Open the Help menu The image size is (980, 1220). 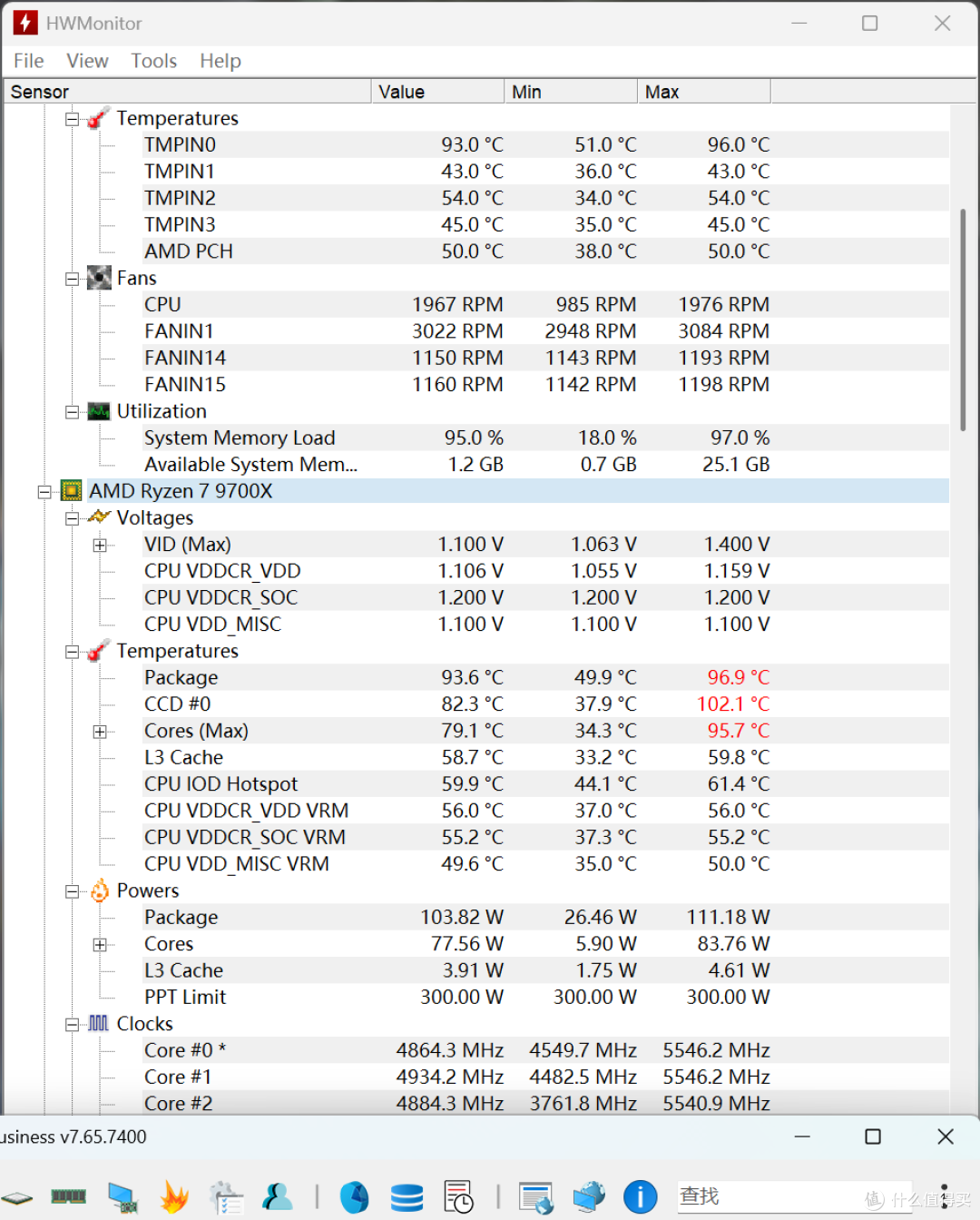(x=220, y=61)
